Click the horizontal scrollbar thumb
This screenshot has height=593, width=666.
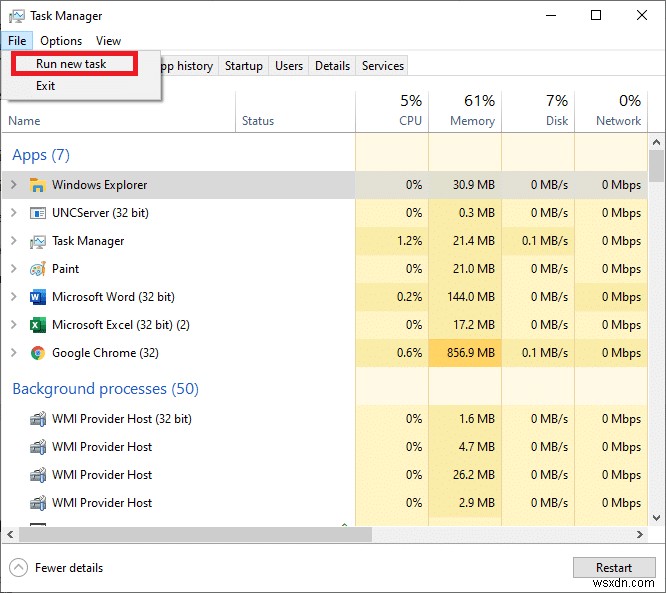click(x=195, y=534)
